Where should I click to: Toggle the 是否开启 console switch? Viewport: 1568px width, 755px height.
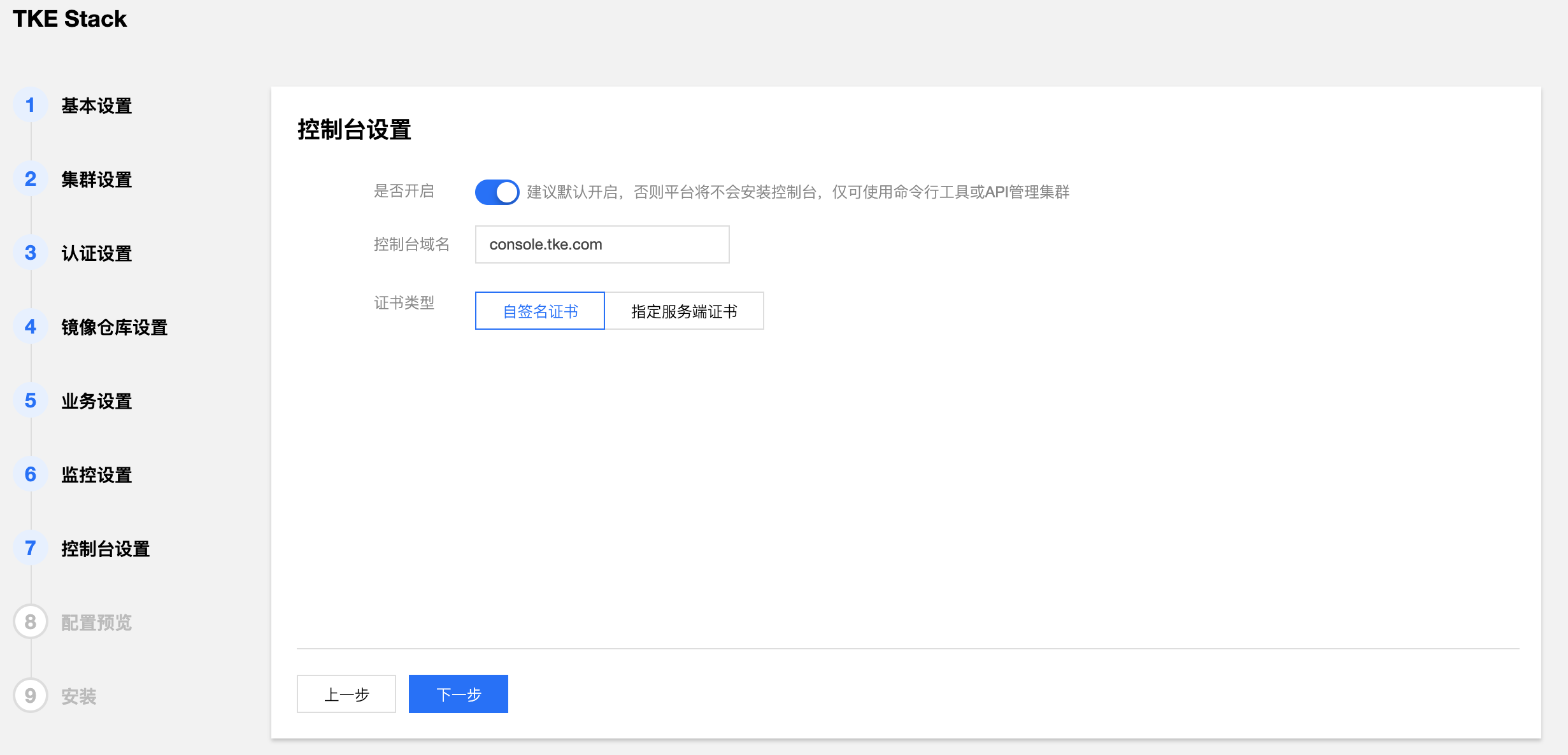[x=497, y=192]
